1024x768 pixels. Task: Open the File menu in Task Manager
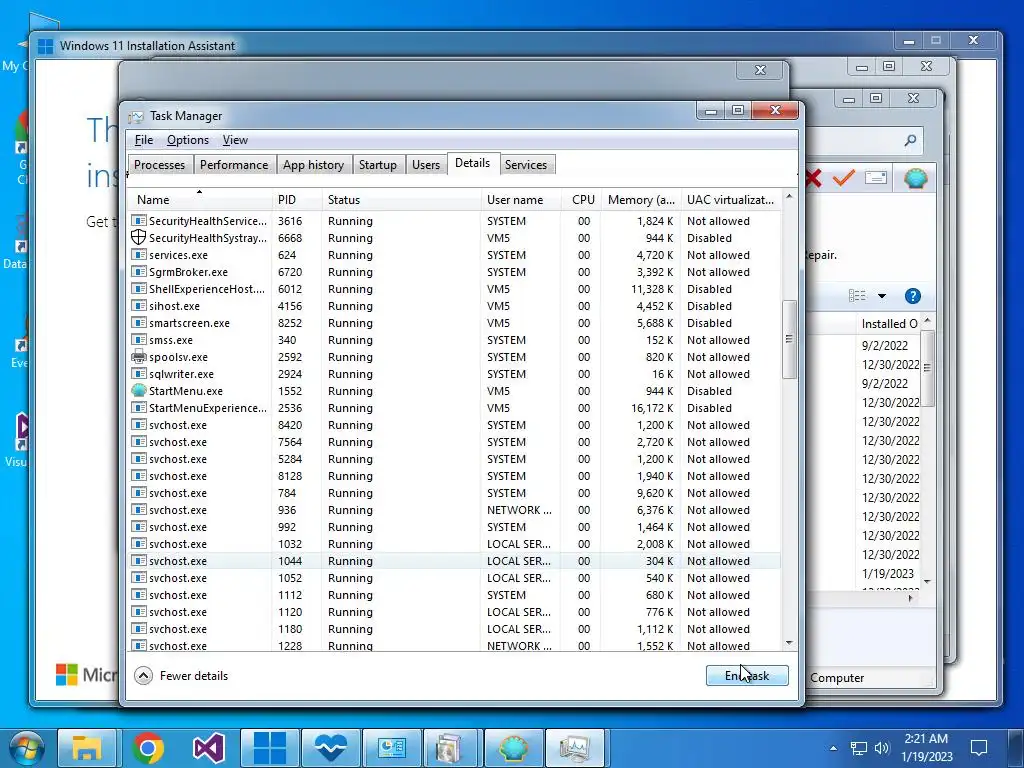point(144,140)
